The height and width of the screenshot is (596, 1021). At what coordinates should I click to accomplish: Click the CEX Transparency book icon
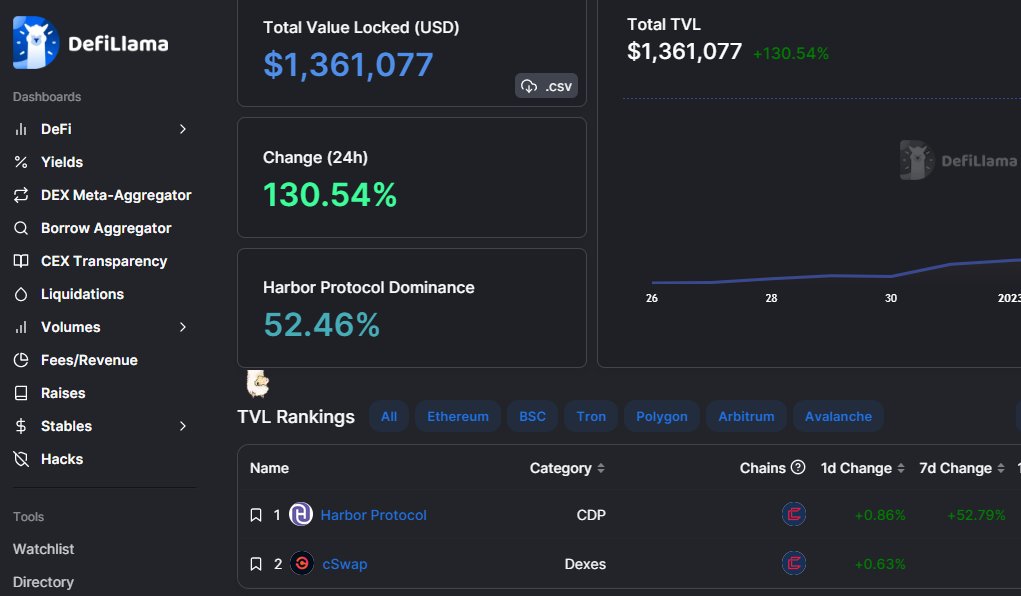pyautogui.click(x=21, y=261)
